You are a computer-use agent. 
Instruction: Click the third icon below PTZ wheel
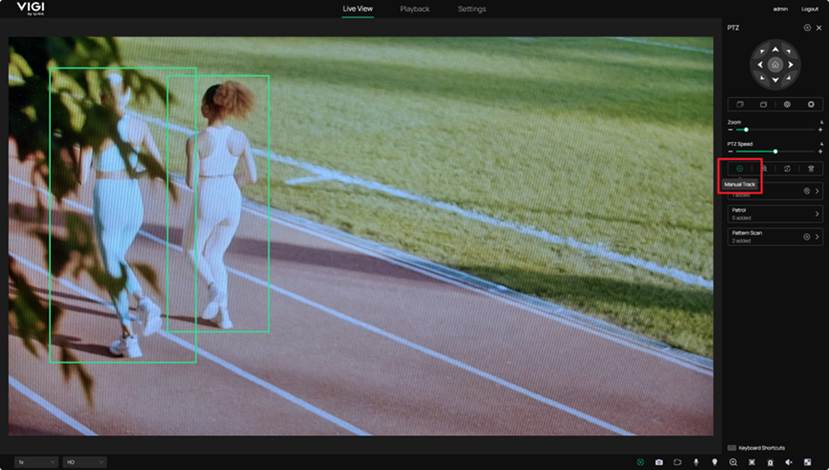[x=787, y=105]
